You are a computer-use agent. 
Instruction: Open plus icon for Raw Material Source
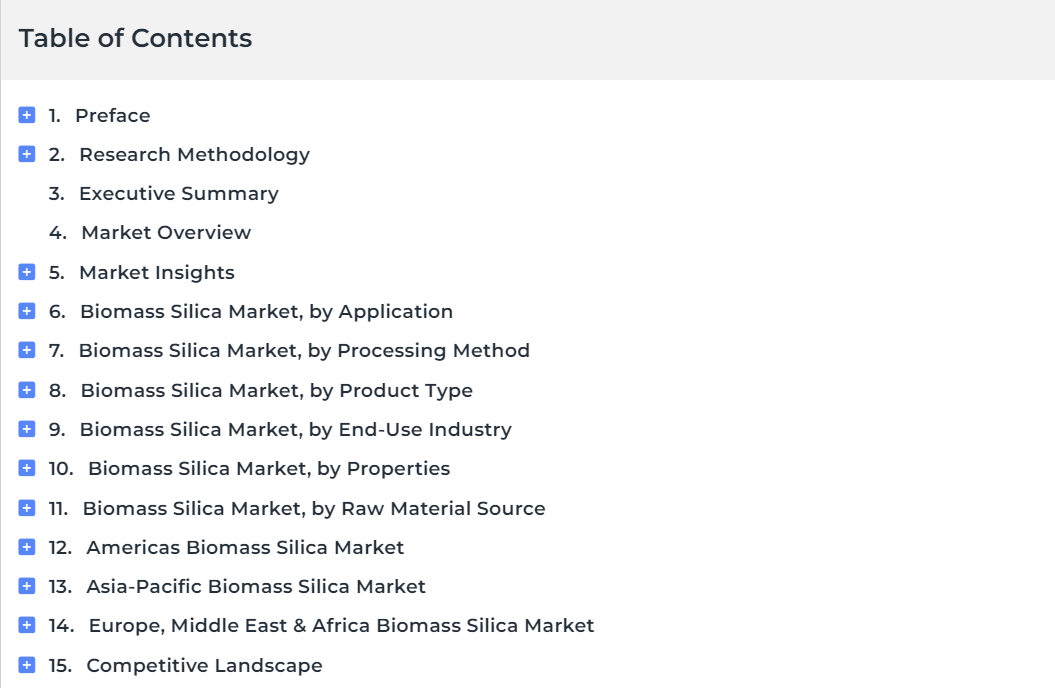coord(27,508)
